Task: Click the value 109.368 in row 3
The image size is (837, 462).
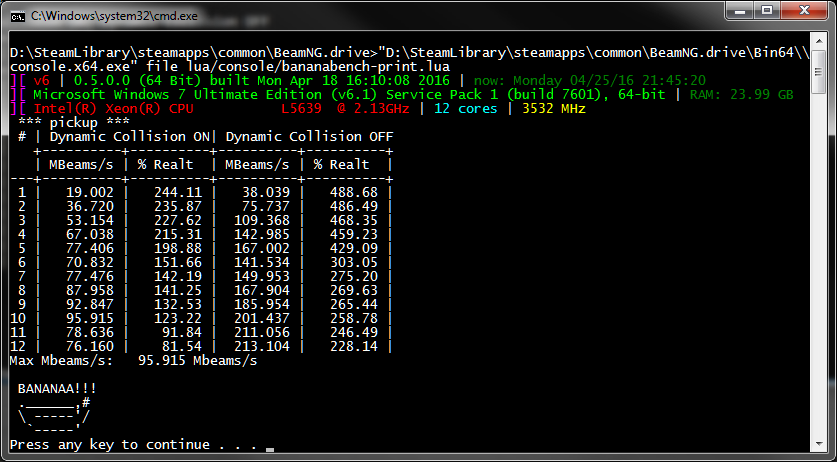Action: 262,220
